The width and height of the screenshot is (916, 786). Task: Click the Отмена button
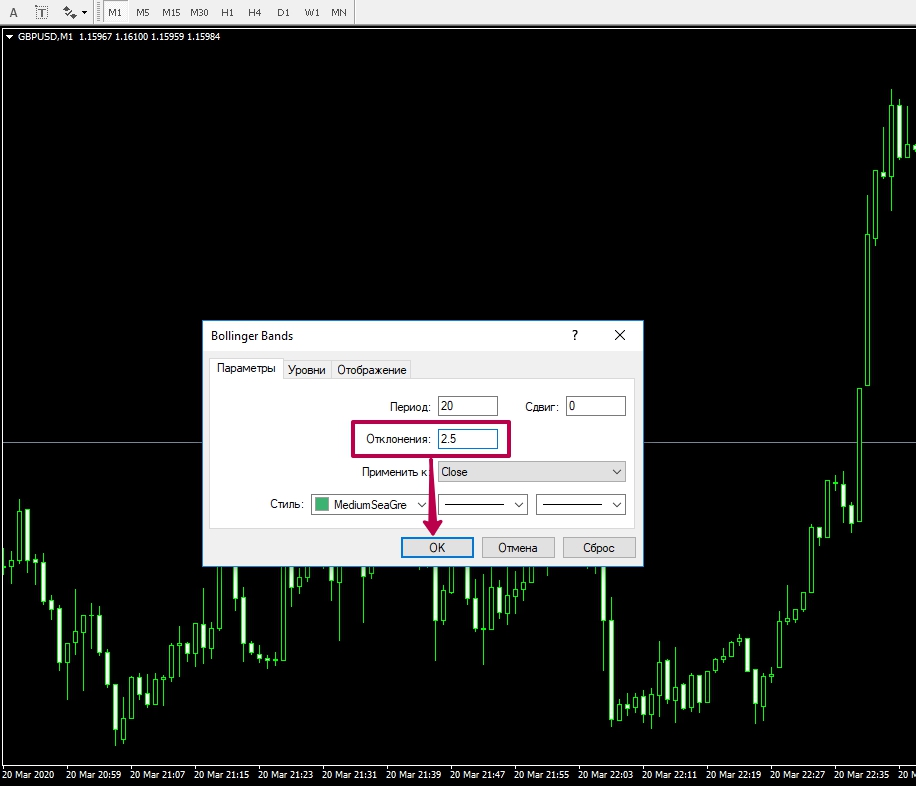[518, 547]
